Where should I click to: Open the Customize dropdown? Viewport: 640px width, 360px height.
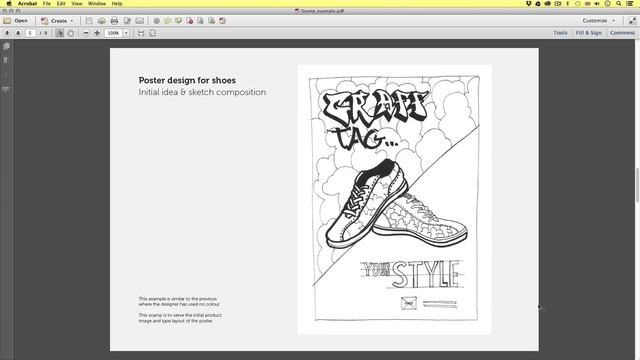(x=598, y=20)
